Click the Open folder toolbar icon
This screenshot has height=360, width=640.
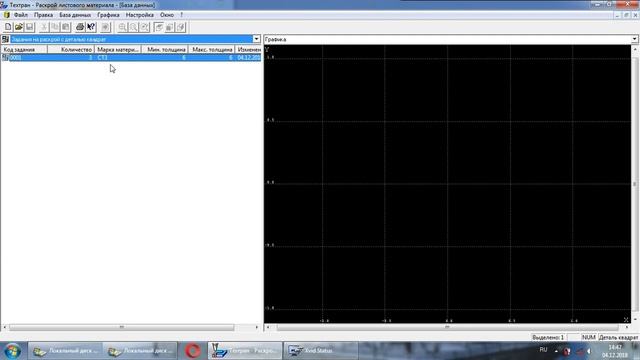point(19,27)
